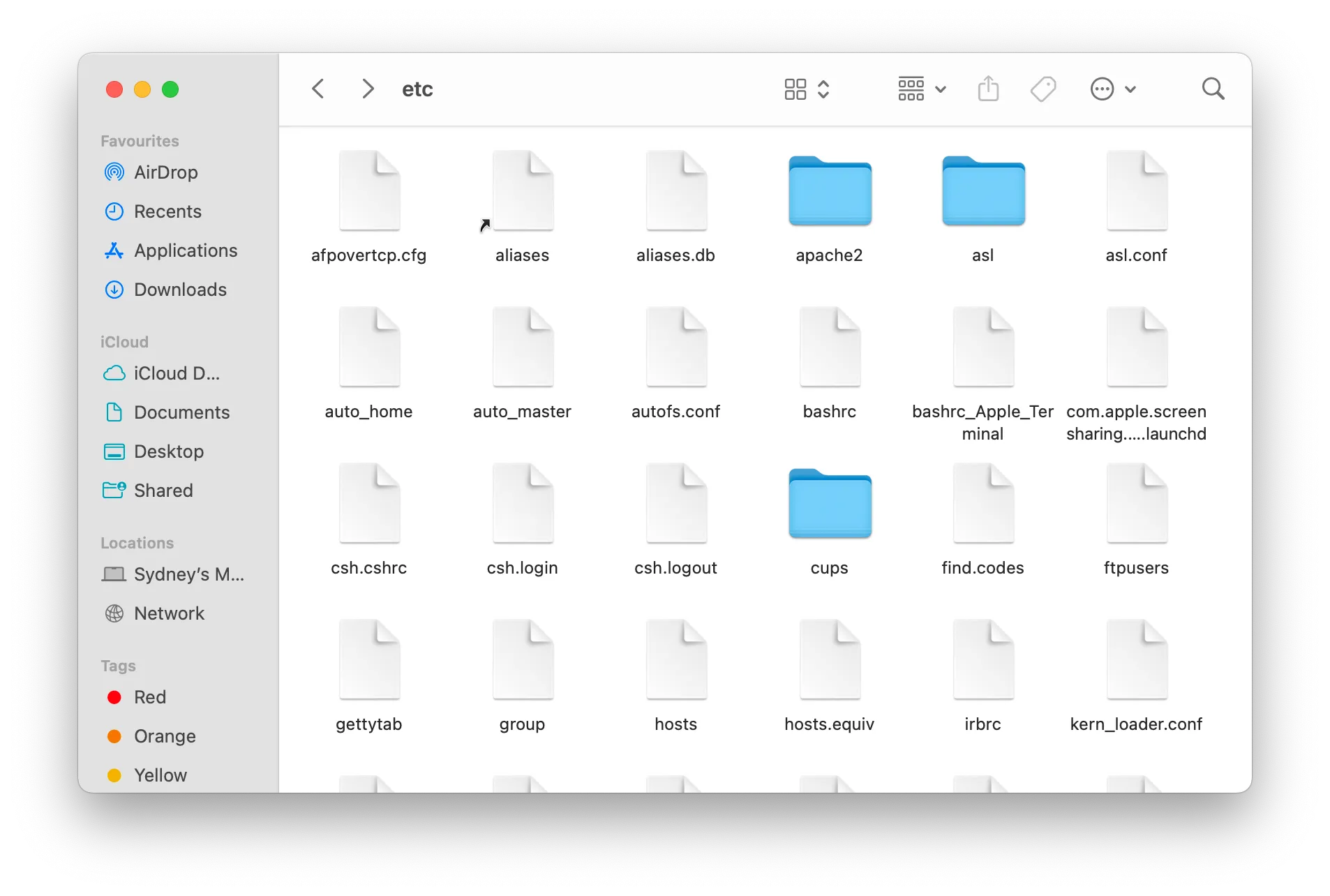
Task: Expand the view switcher chevron
Action: 824,89
